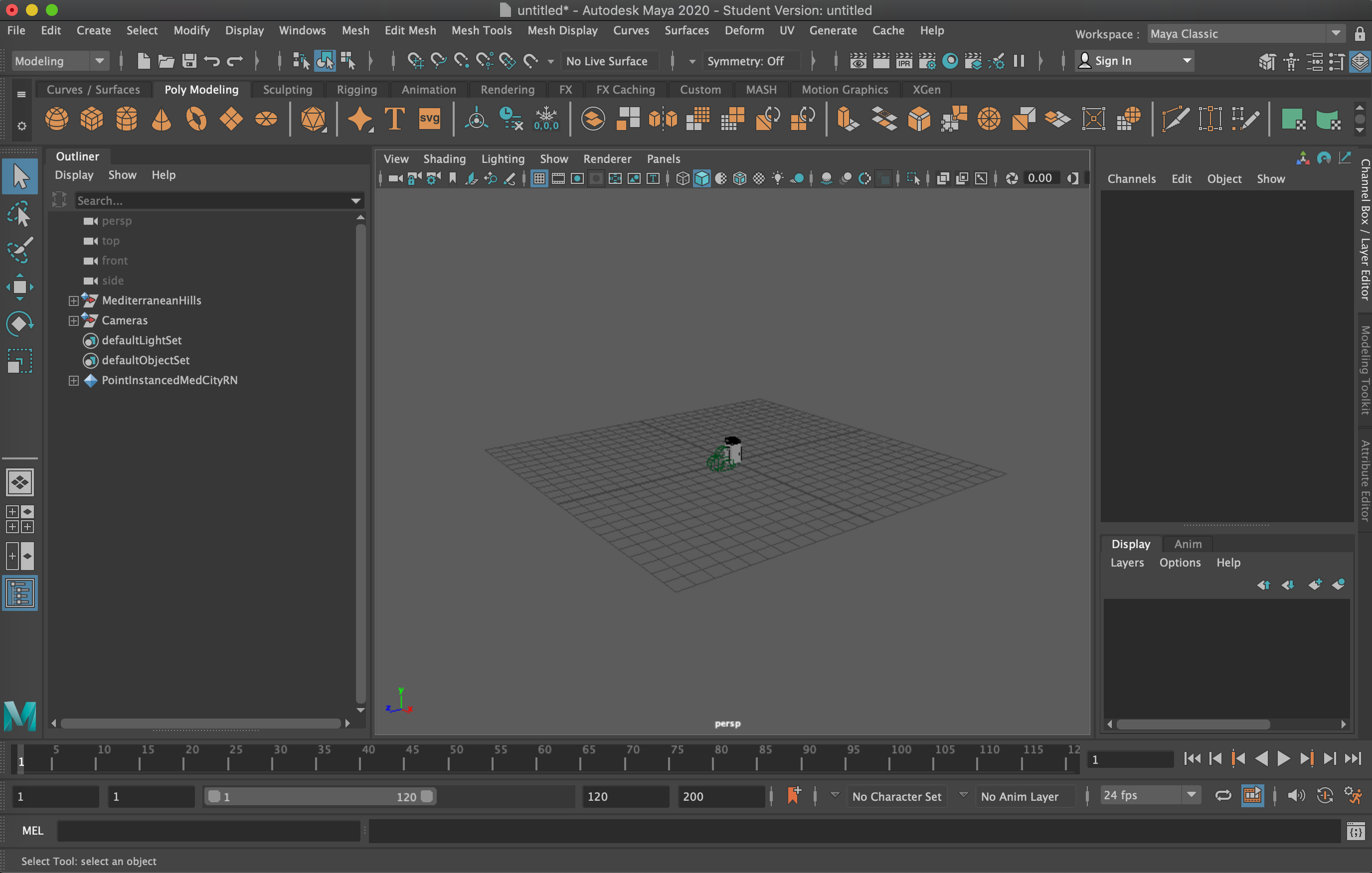
Task: Create a polygon sphere from the shelf
Action: (x=56, y=119)
